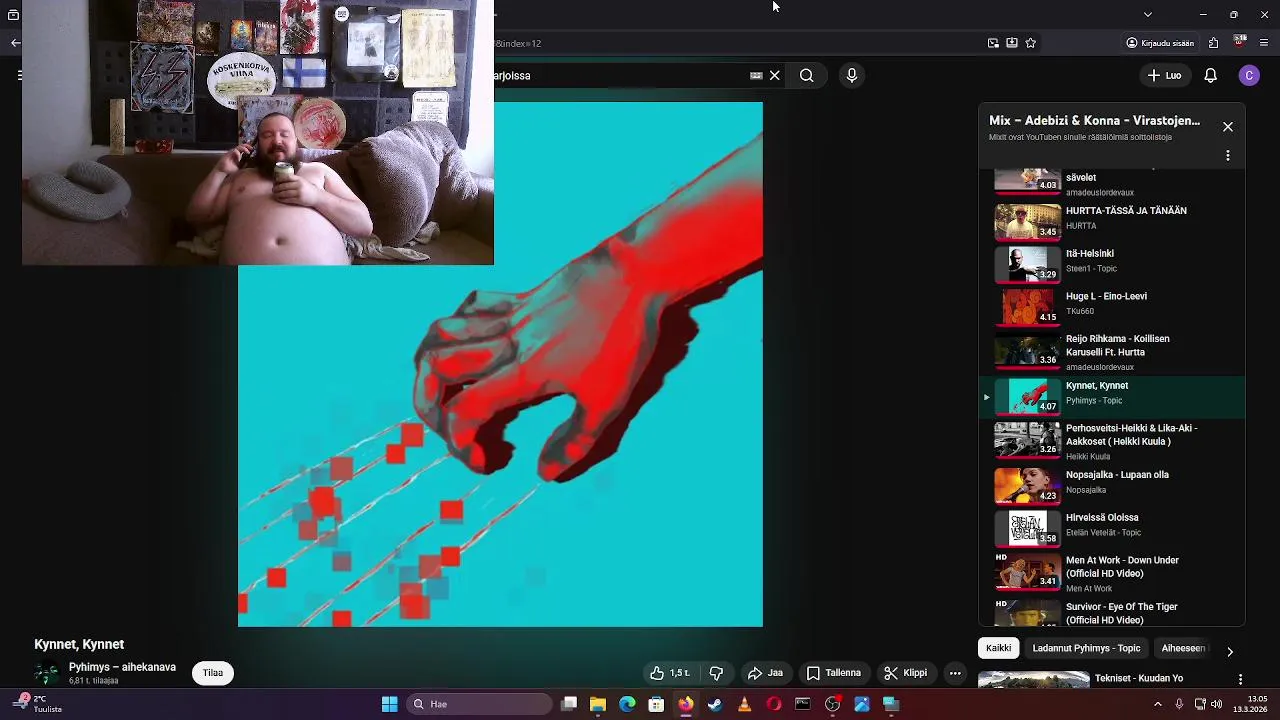1280x720 pixels.
Task: Open the Luo create menu
Action: (x=1164, y=75)
